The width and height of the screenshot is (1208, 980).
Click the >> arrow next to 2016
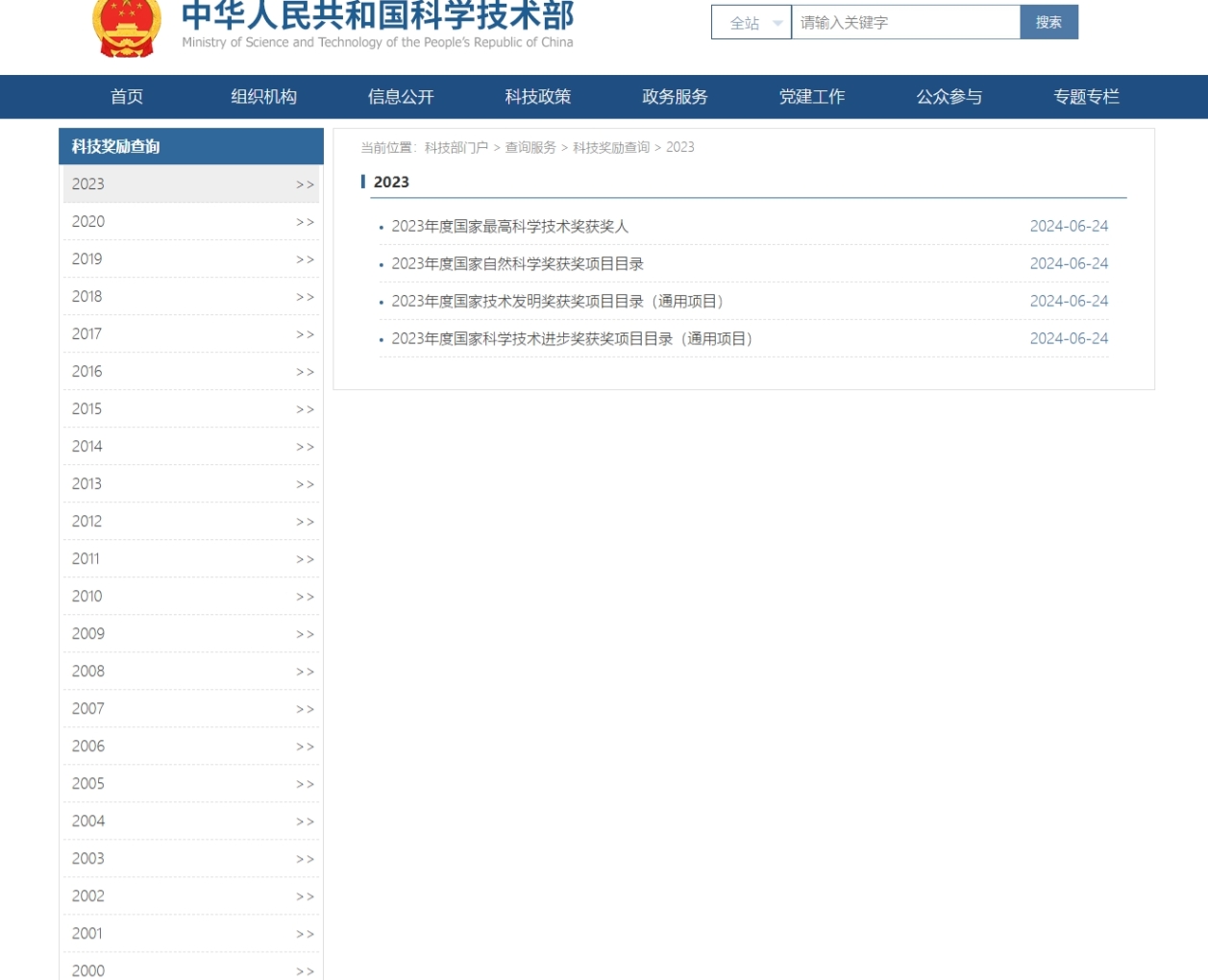pos(305,372)
